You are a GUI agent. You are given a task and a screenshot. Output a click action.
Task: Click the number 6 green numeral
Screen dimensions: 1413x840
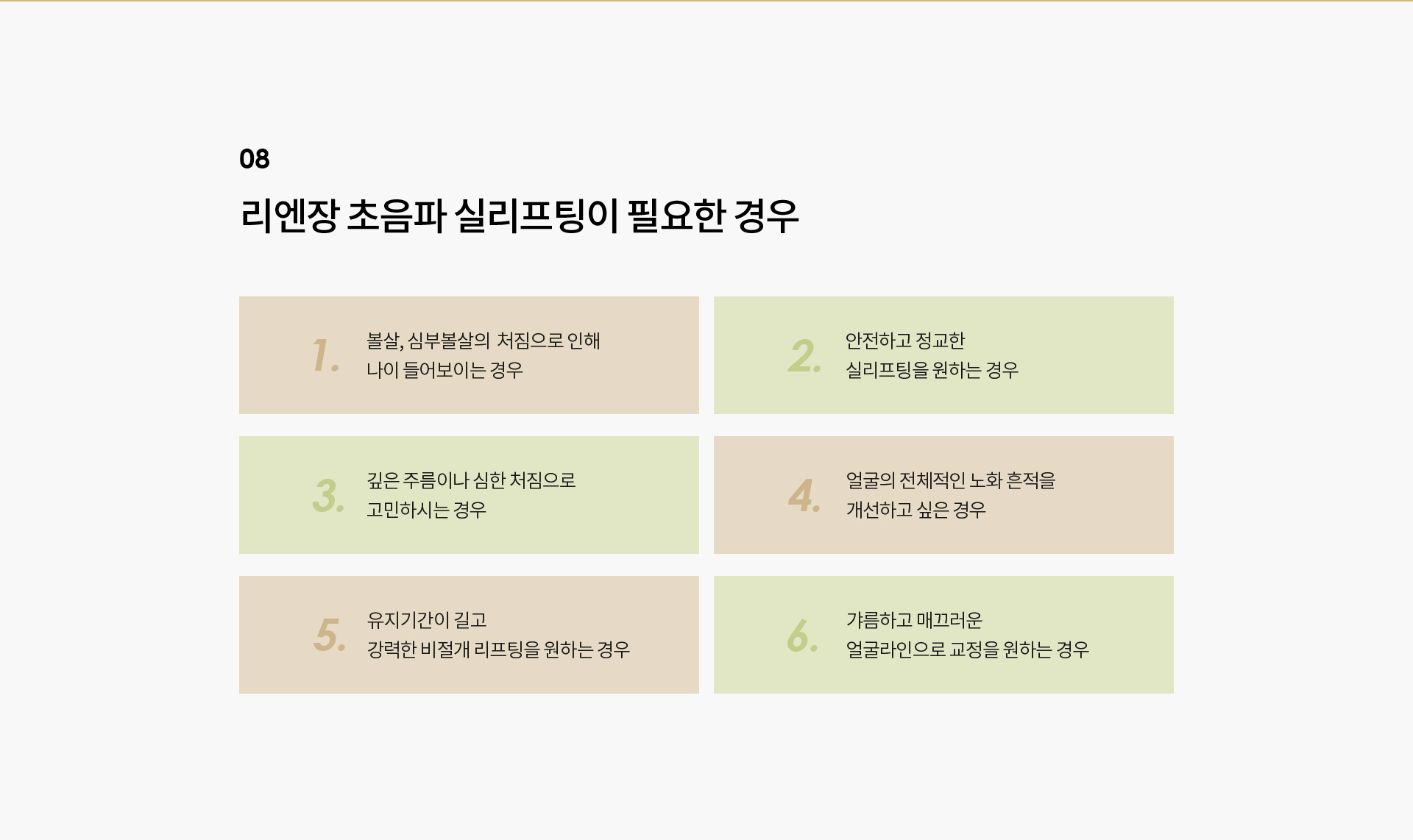click(x=802, y=635)
